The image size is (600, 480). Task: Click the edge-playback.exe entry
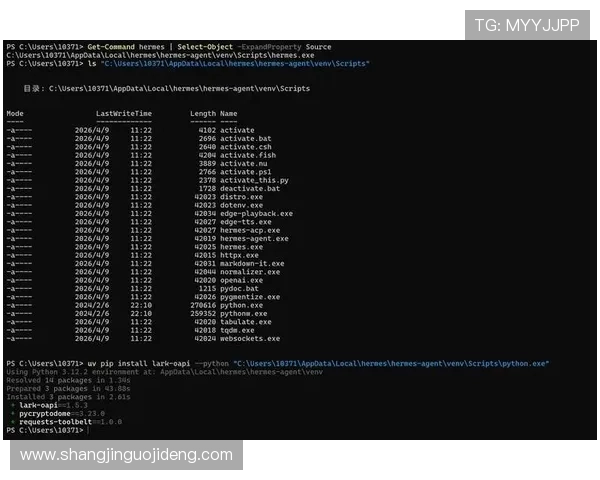click(x=256, y=214)
